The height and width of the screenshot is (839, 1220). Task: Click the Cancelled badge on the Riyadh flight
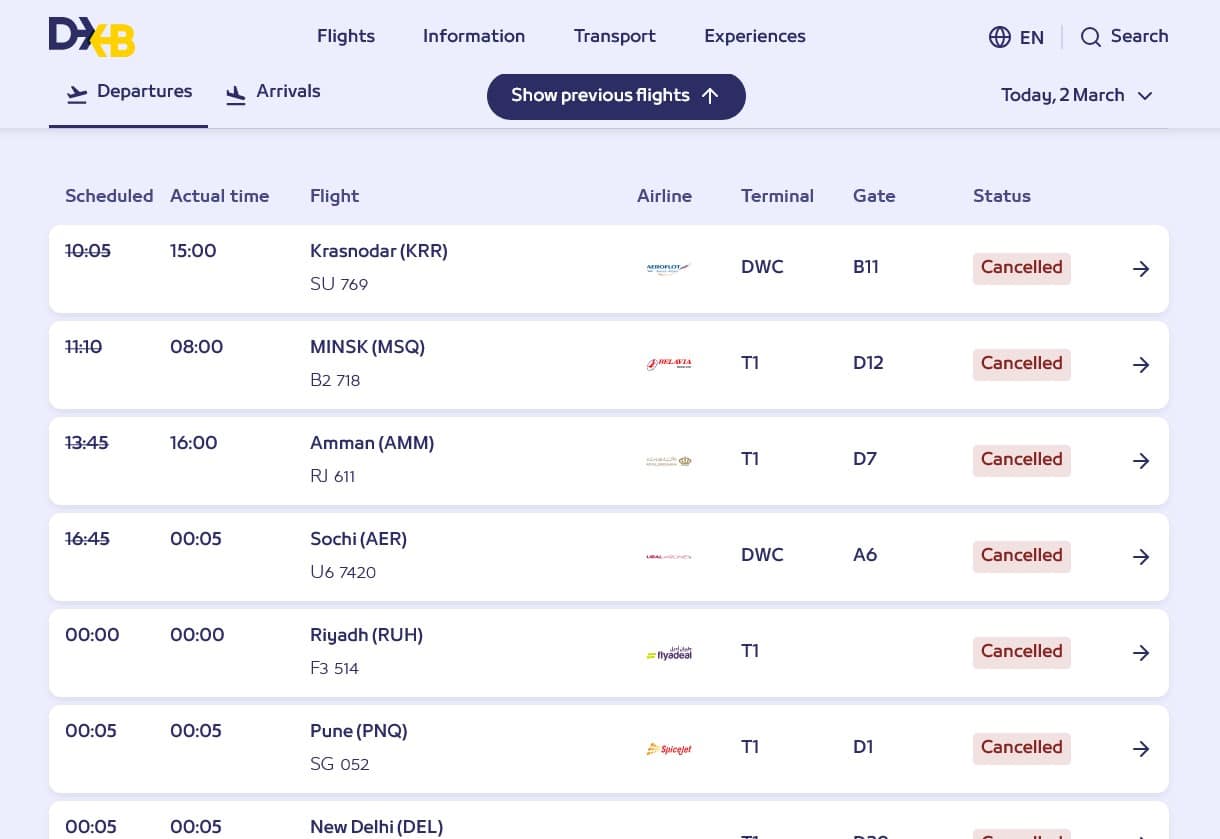tap(1021, 652)
